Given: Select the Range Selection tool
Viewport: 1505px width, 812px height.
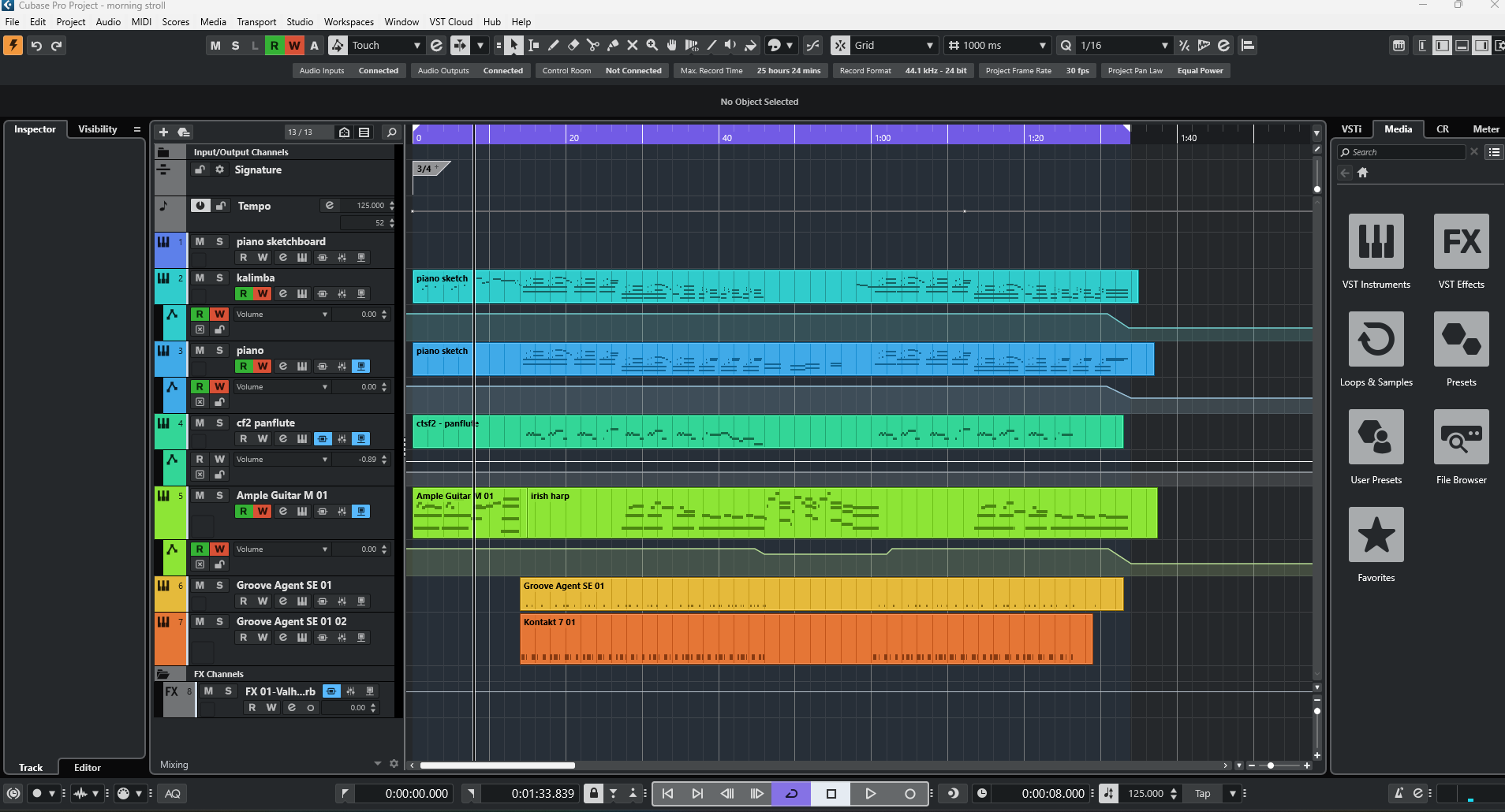Looking at the screenshot, I should (x=533, y=46).
